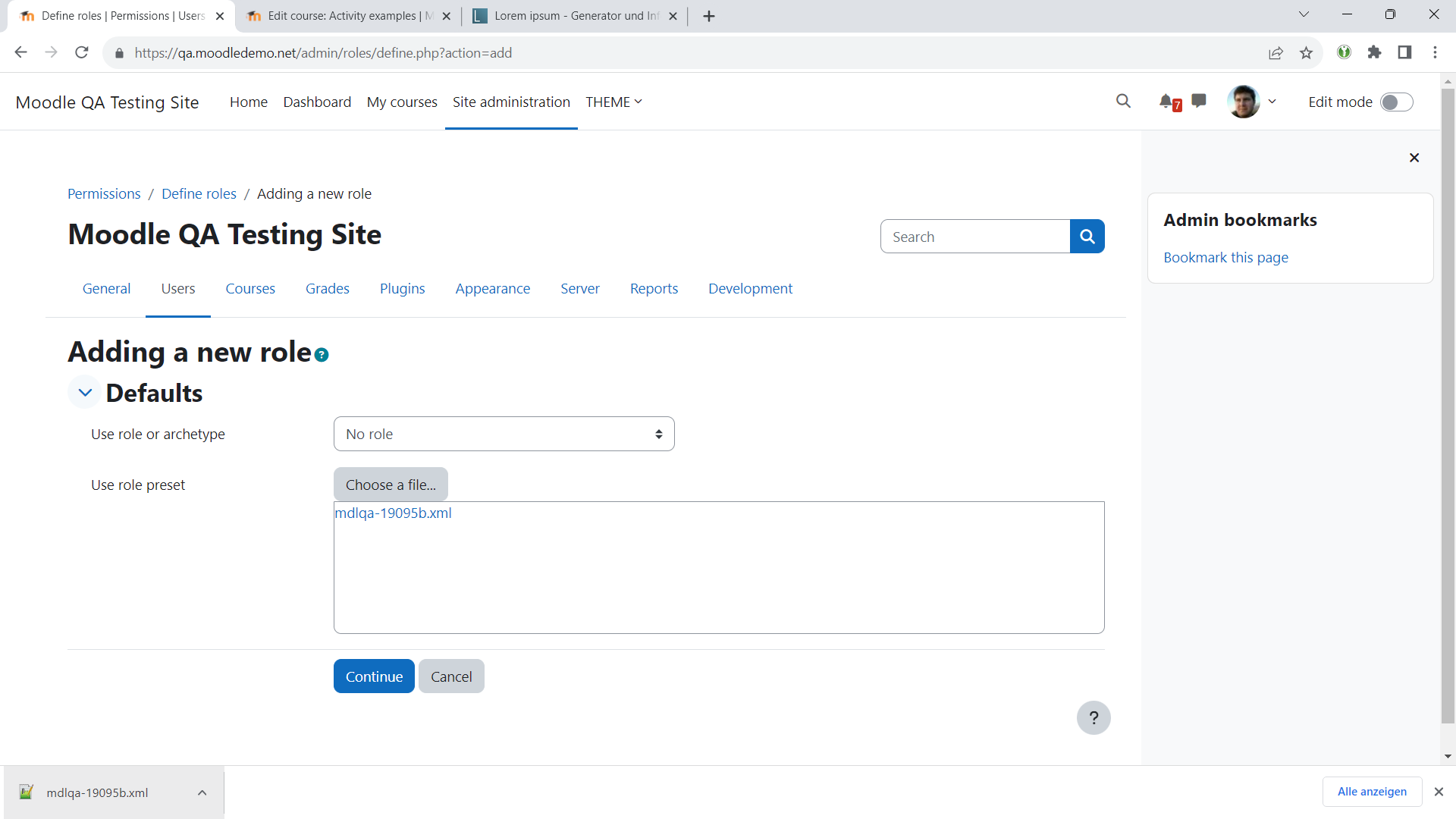
Task: Open the uploaded mdlqa-19095b.xml link
Action: (393, 513)
